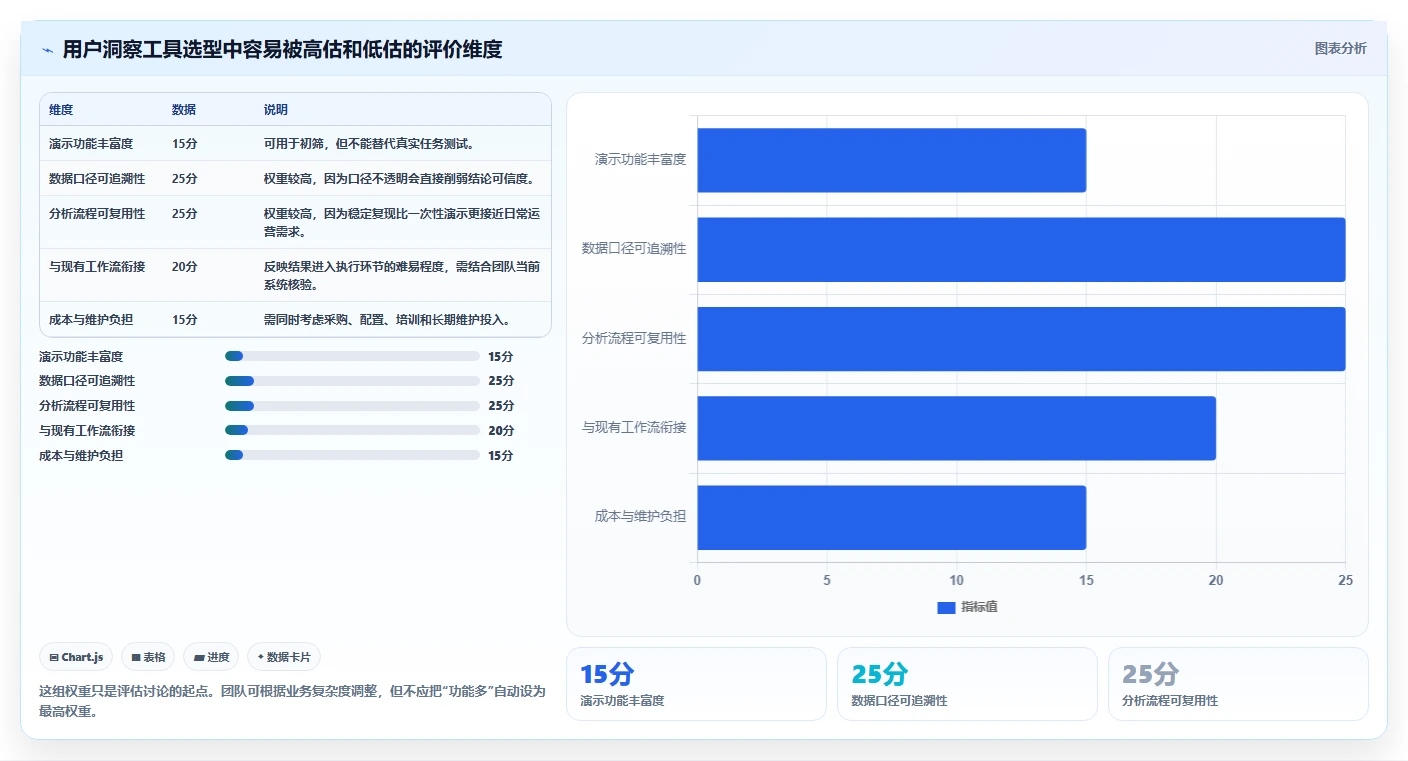Click the axis tick value 20
Image resolution: width=1408 pixels, height=761 pixels.
pyautogui.click(x=1216, y=581)
